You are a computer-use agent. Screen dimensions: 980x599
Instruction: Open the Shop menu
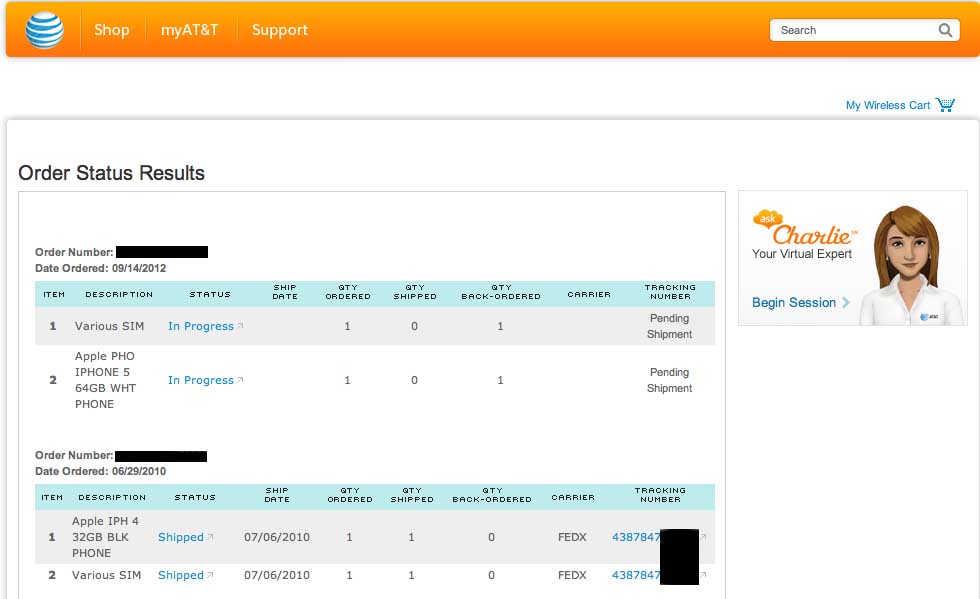[111, 30]
